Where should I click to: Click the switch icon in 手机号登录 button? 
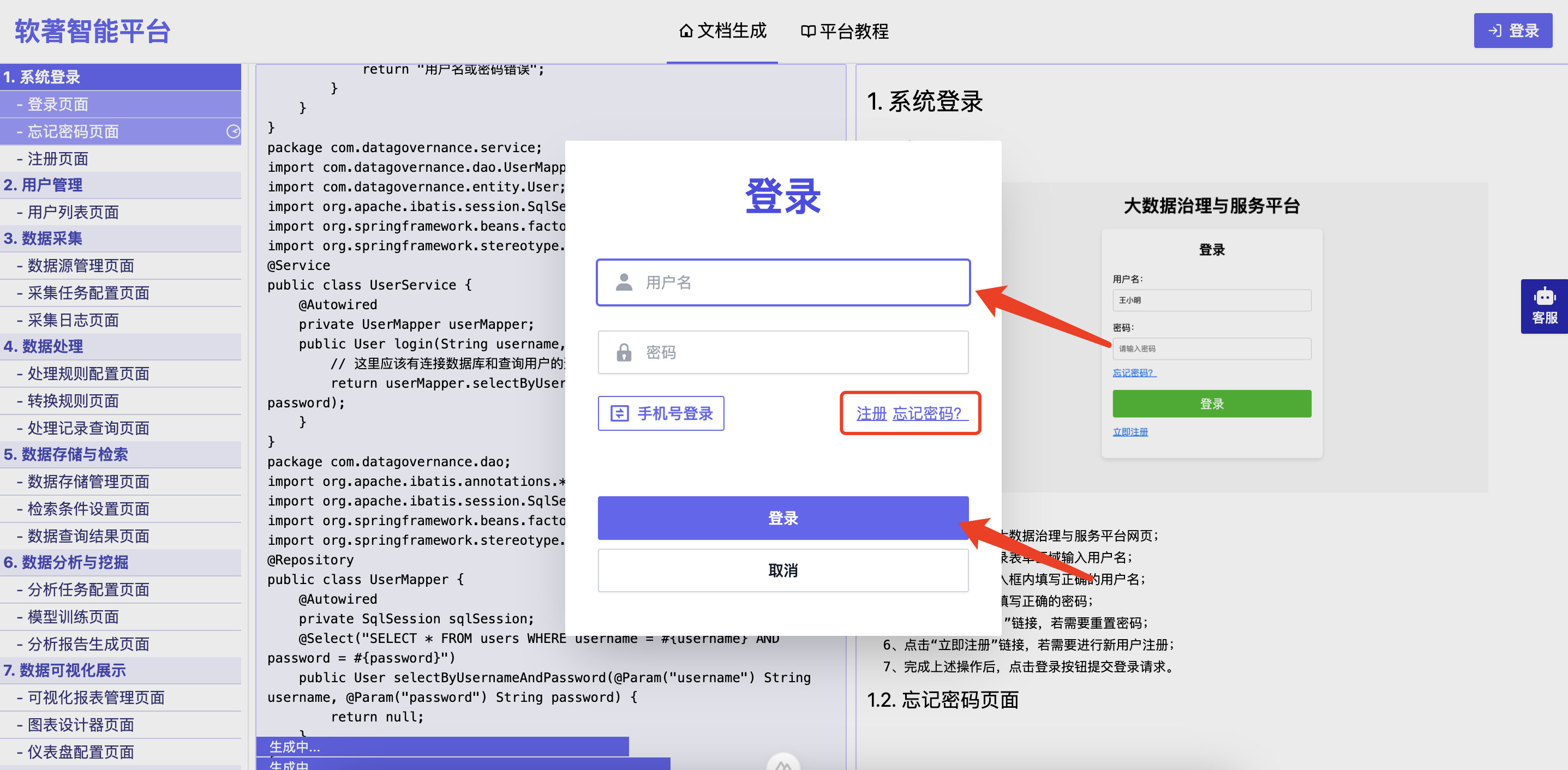[619, 413]
